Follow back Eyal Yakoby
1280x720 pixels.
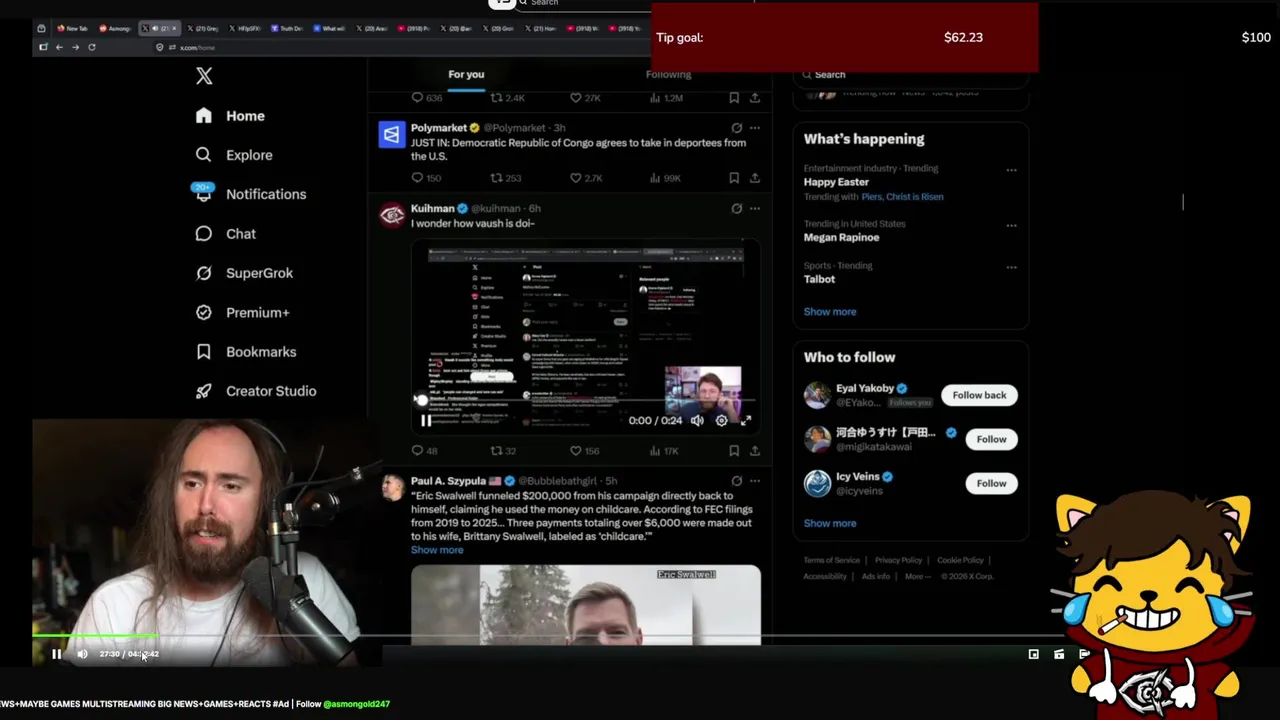(x=979, y=395)
